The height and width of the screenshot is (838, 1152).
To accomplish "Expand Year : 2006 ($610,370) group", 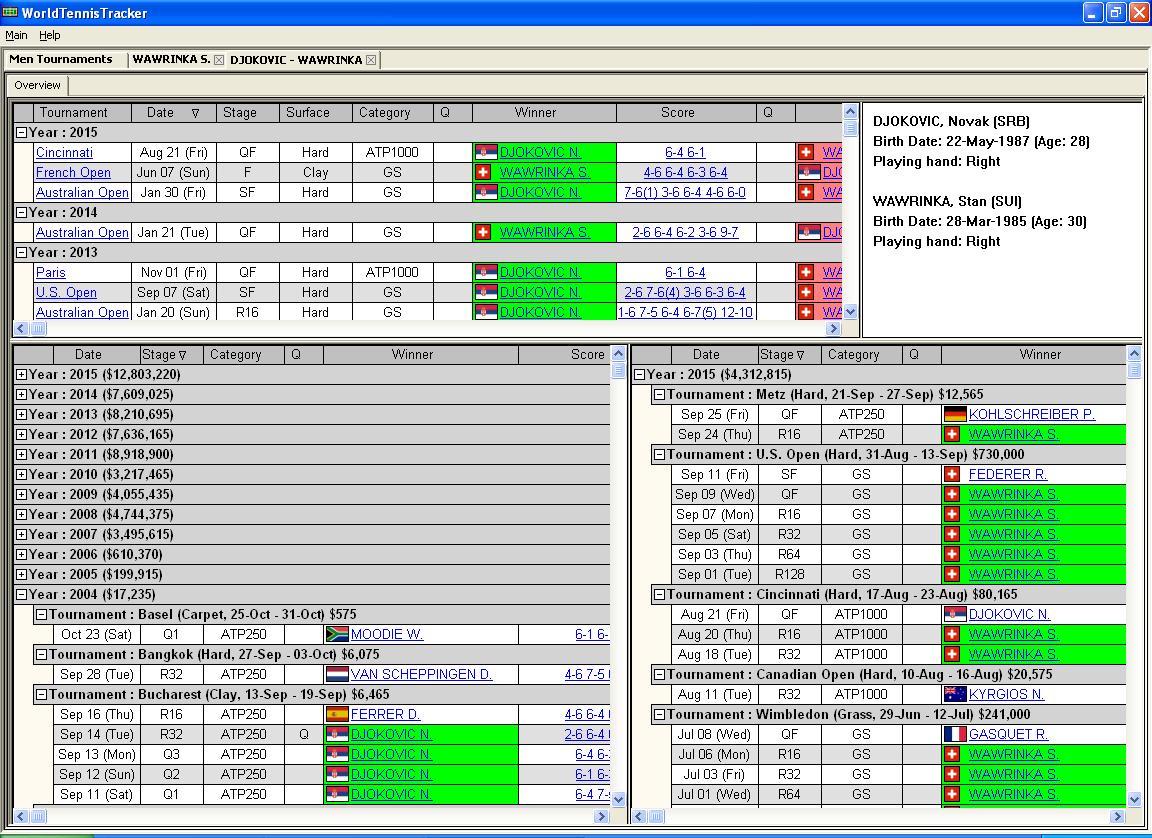I will 21,554.
